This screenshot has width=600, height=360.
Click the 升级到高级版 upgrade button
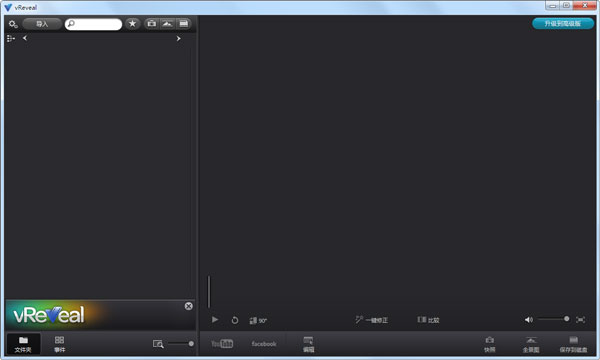point(563,24)
